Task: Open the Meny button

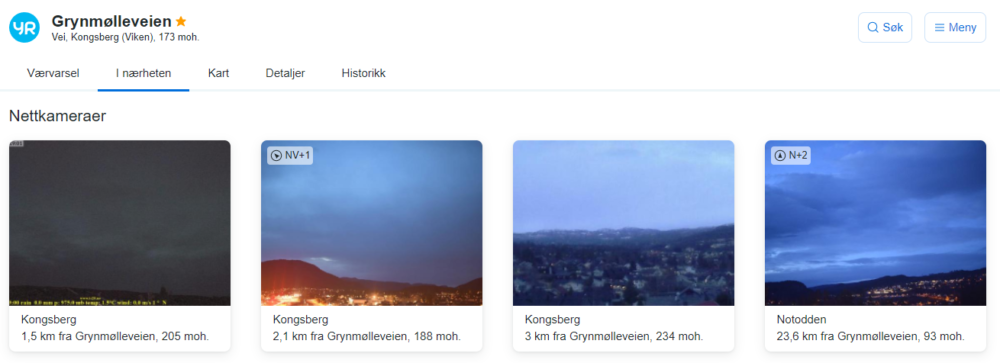Action: point(955,27)
